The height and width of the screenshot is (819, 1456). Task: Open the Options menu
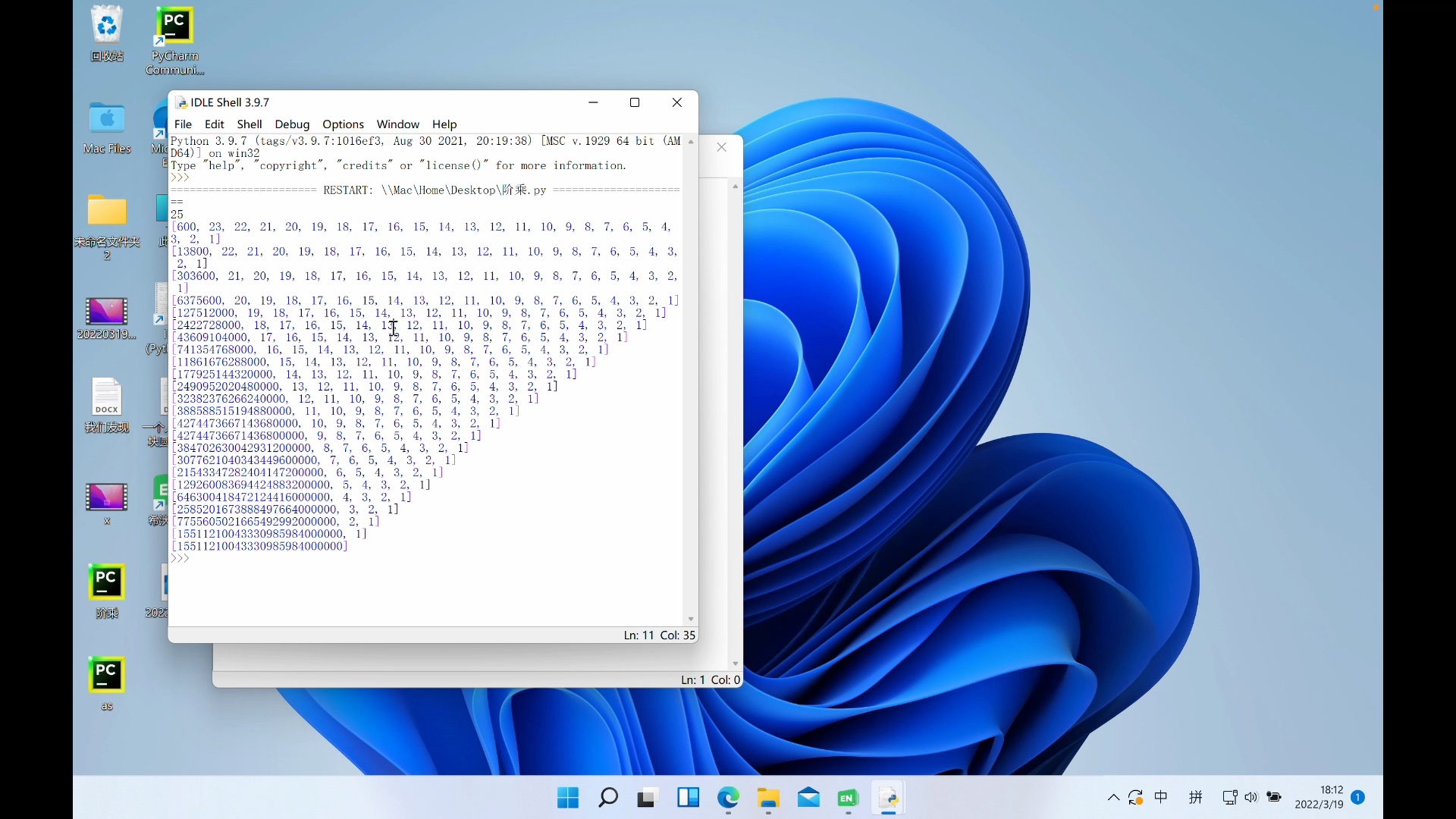pos(343,124)
